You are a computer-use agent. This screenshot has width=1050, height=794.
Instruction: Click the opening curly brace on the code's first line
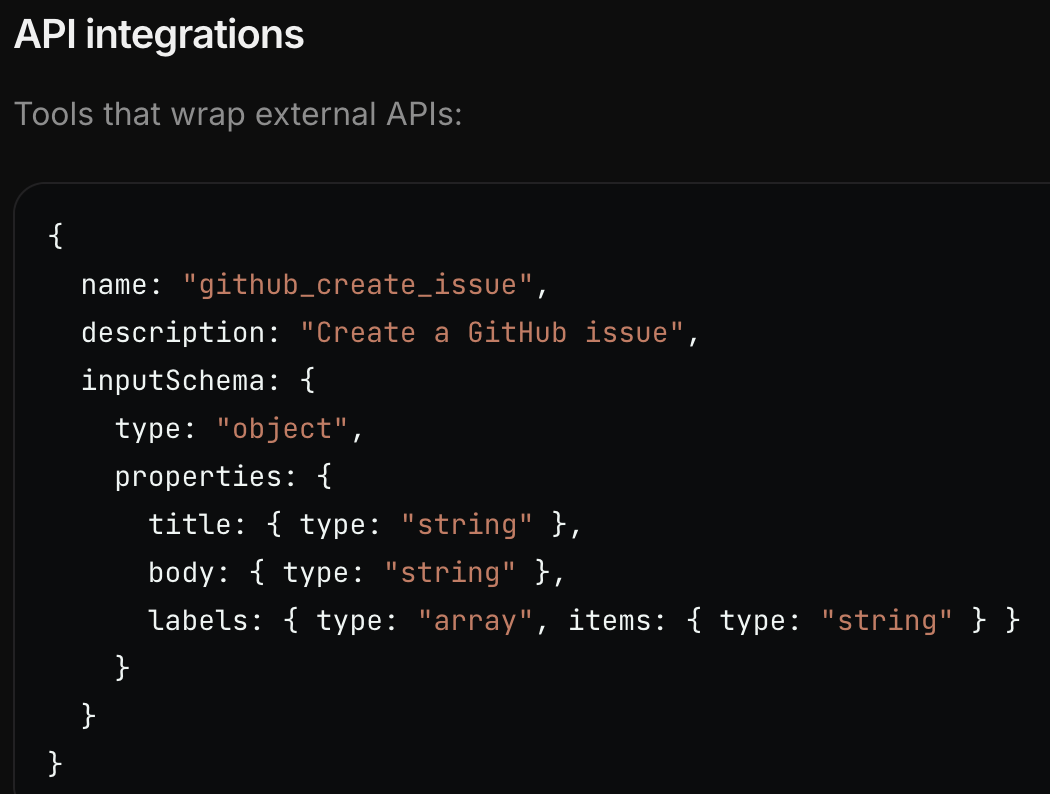pos(56,237)
